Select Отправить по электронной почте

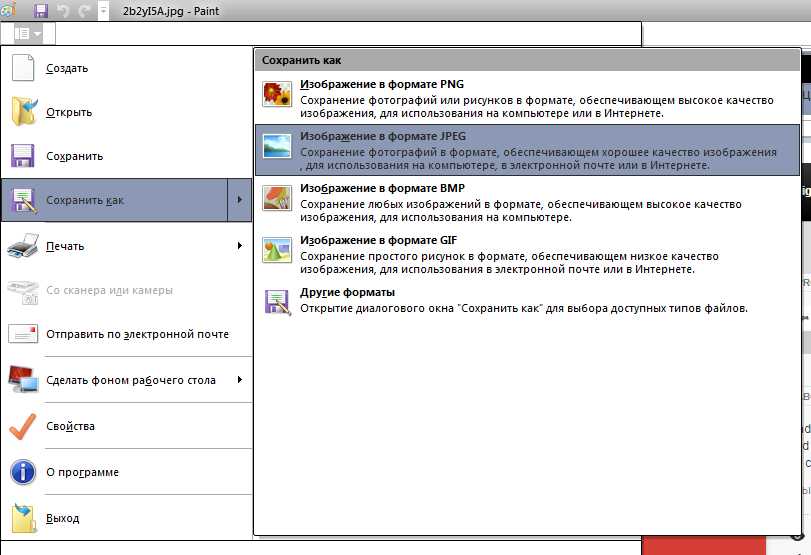tap(126, 334)
